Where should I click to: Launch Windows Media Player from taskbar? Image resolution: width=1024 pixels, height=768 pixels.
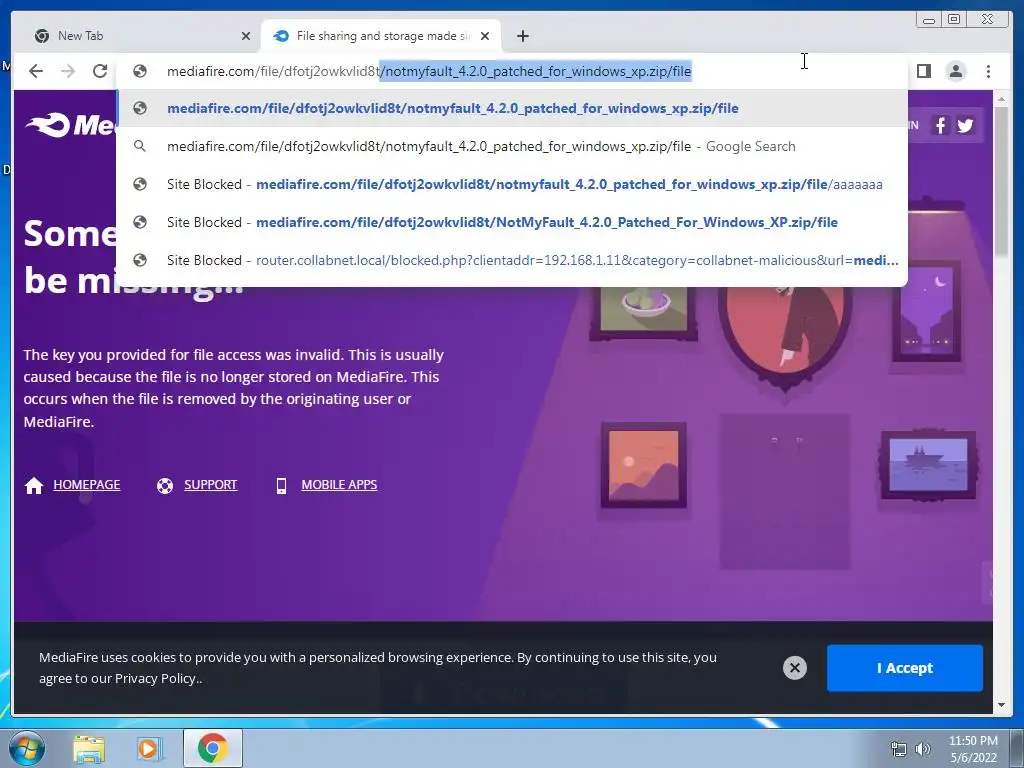(149, 748)
